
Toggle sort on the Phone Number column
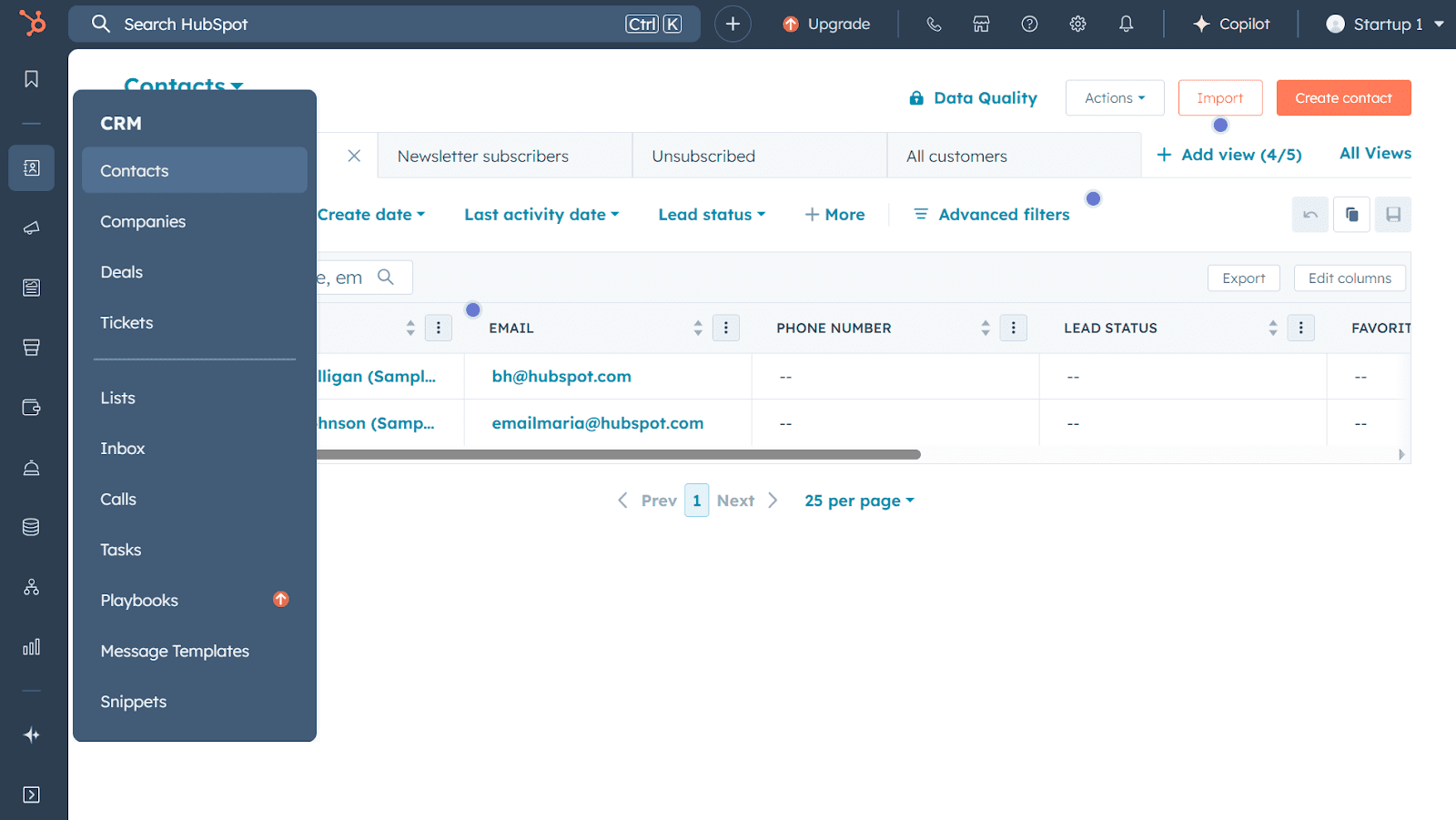(986, 328)
